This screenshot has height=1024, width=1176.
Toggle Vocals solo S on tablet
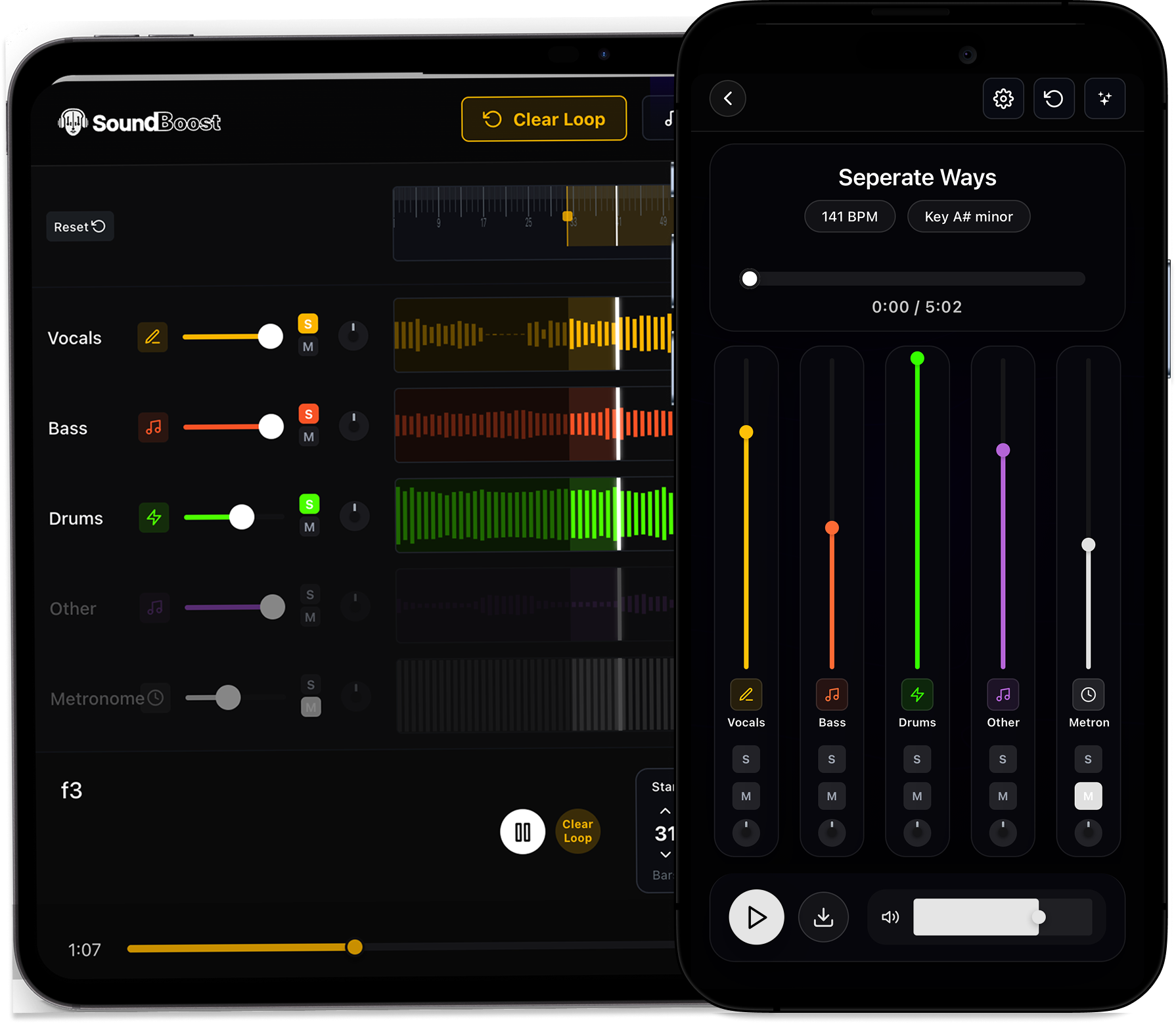tap(308, 324)
